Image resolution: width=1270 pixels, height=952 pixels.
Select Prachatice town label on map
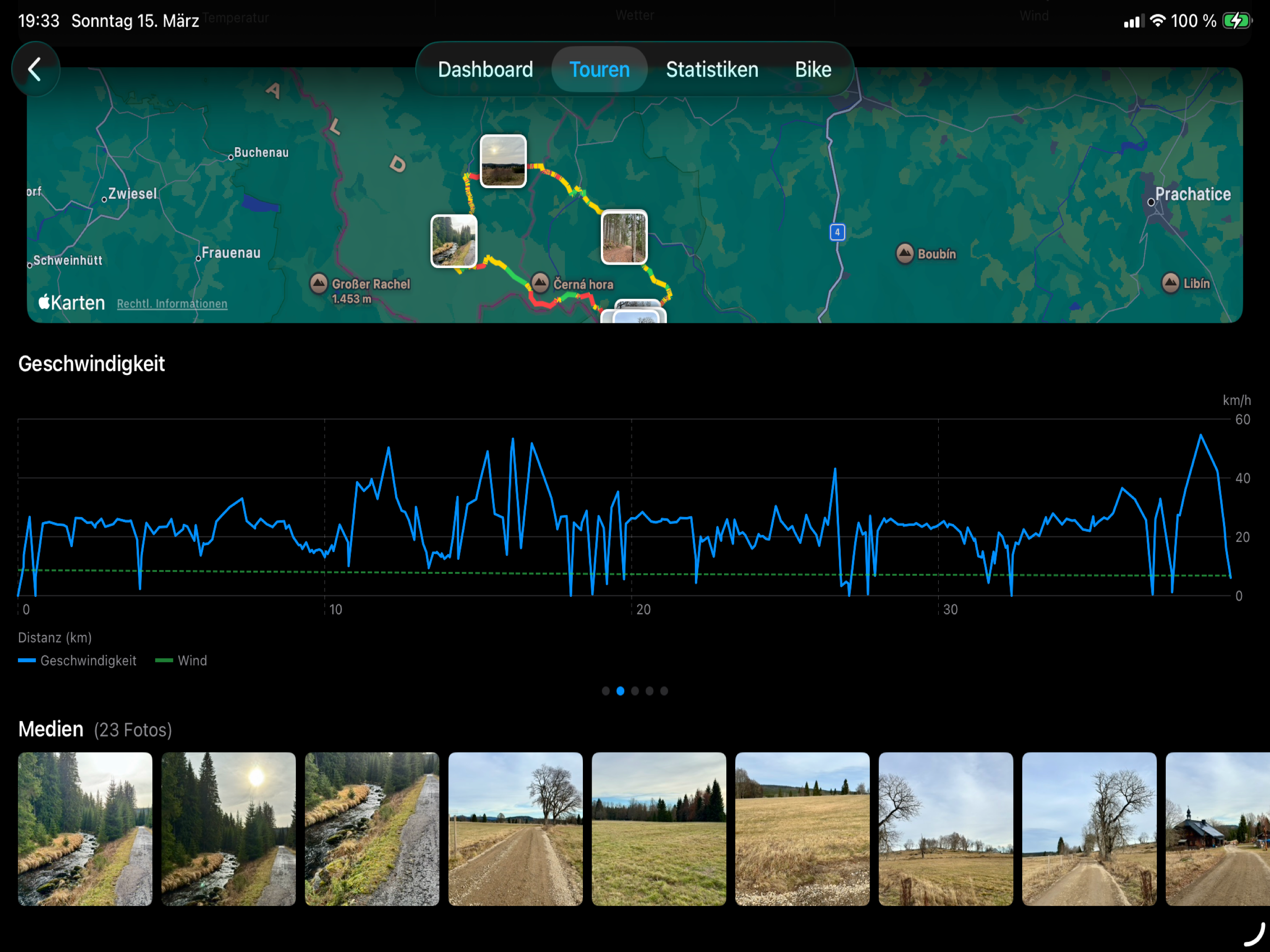click(x=1193, y=195)
